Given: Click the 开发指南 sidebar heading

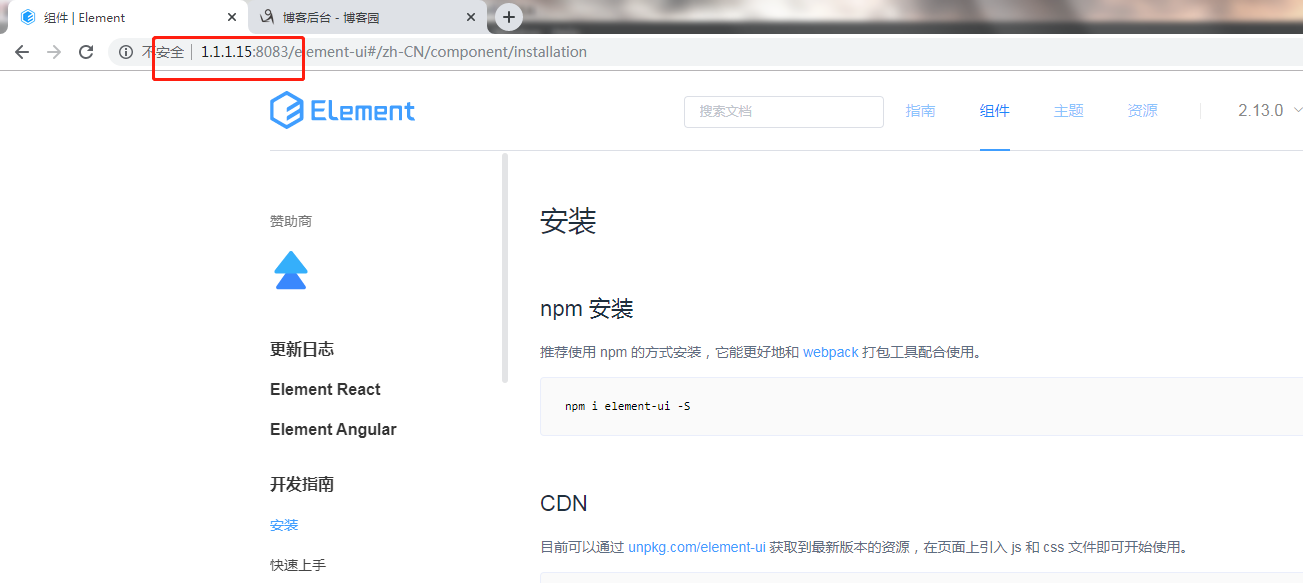Looking at the screenshot, I should coord(302,484).
